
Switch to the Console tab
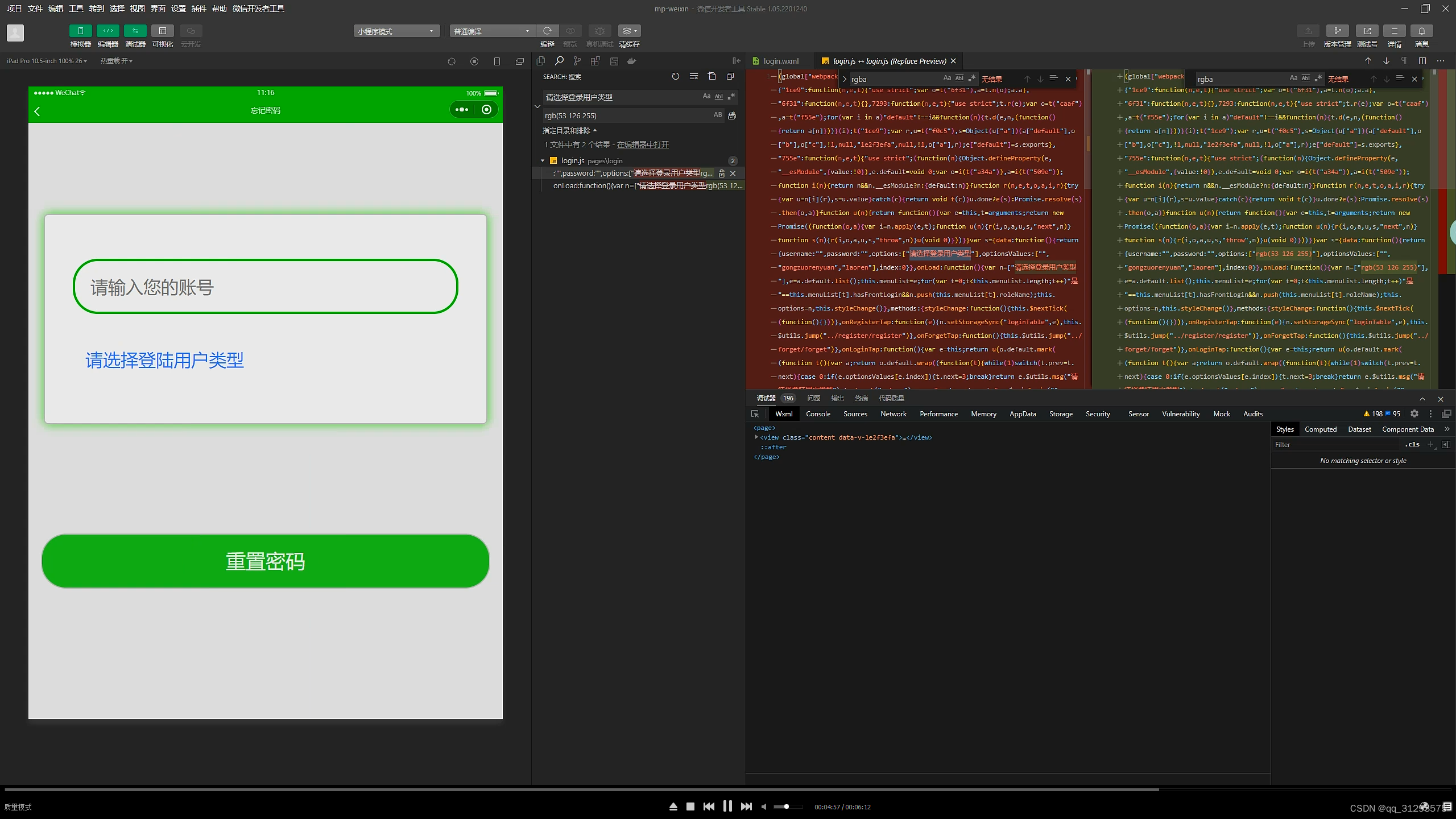click(x=818, y=414)
